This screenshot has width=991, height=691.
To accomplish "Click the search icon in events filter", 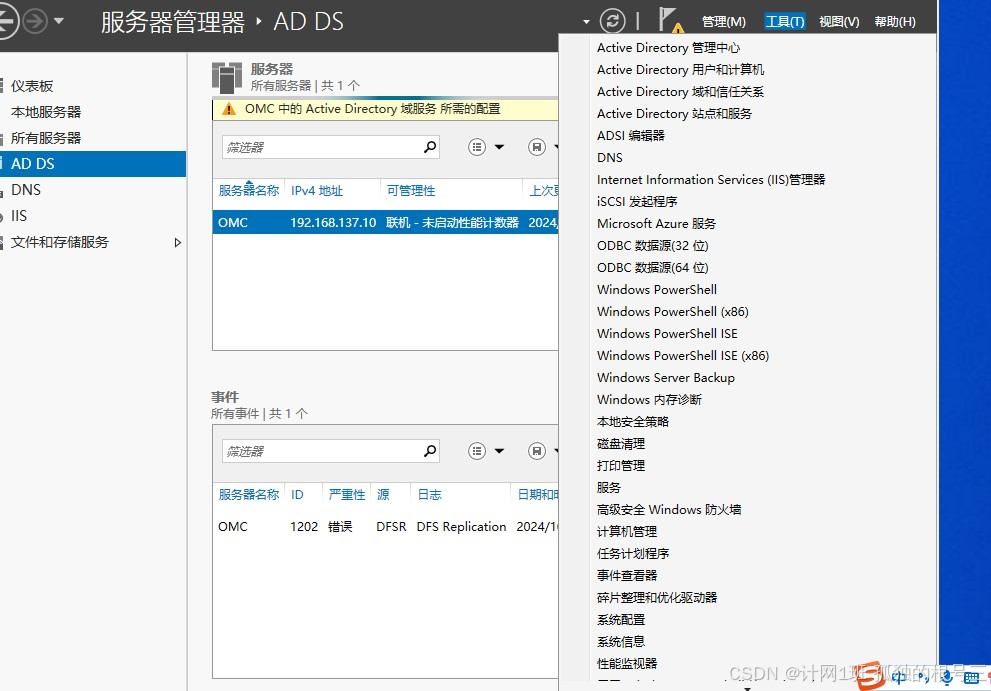I will 430,451.
